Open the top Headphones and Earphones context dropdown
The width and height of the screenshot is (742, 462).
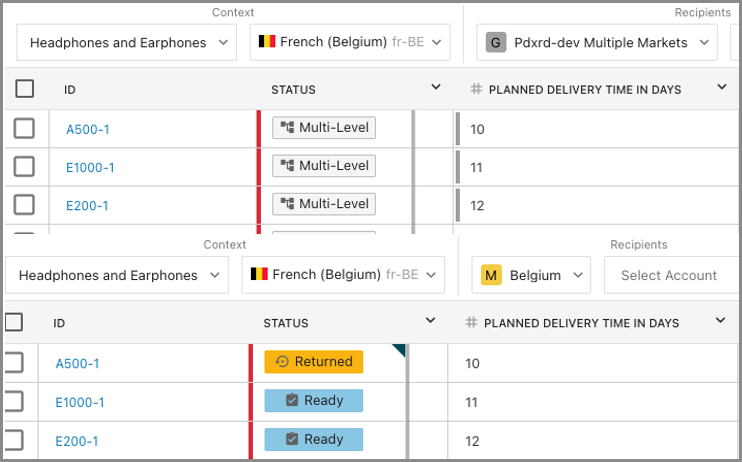(x=126, y=42)
